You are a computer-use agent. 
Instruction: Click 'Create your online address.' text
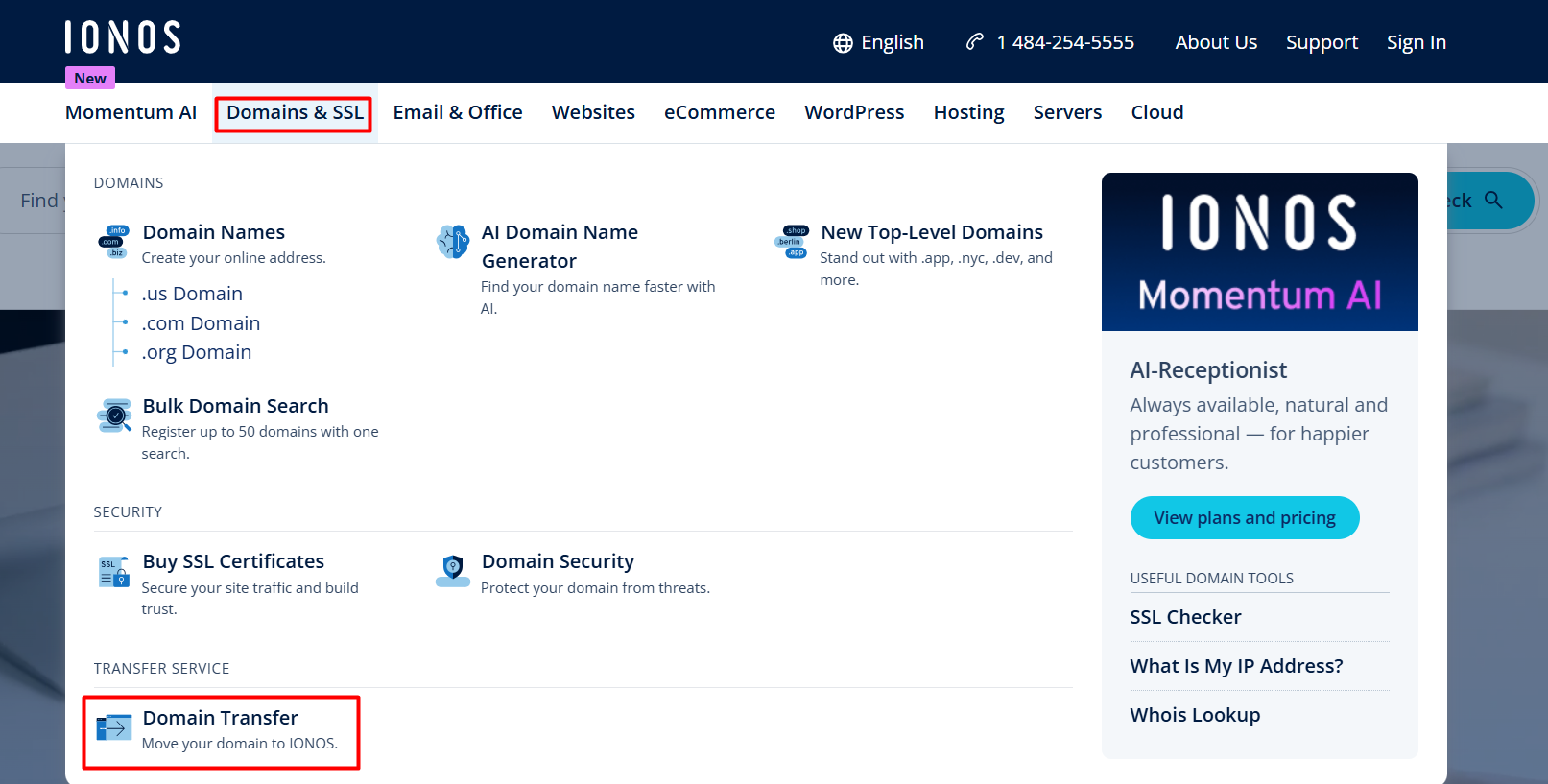234,258
